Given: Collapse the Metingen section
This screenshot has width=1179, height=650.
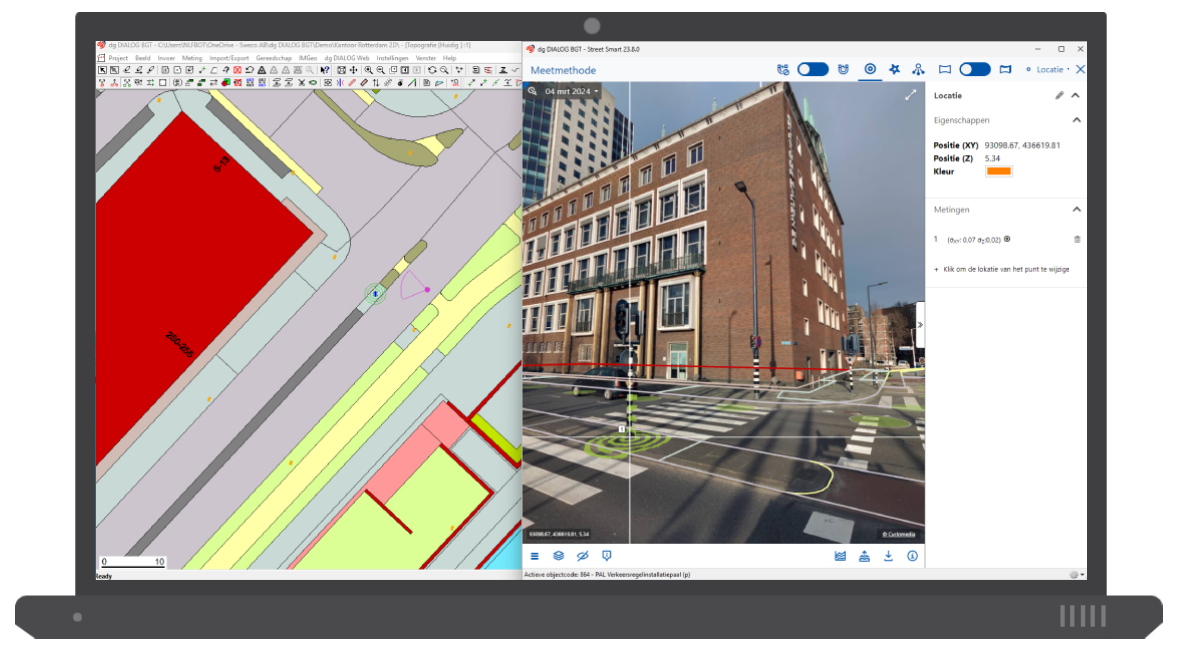Looking at the screenshot, I should click(1076, 210).
